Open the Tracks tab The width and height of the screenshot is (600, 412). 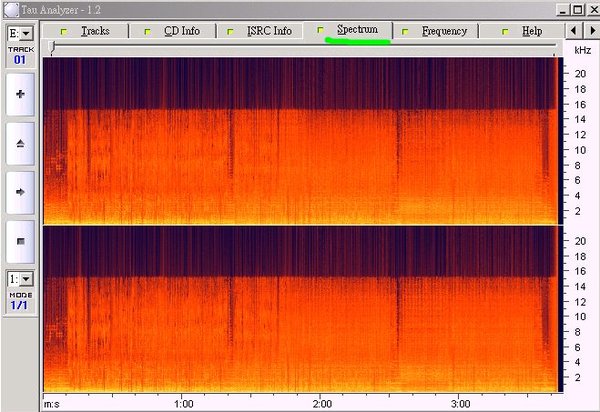point(85,31)
